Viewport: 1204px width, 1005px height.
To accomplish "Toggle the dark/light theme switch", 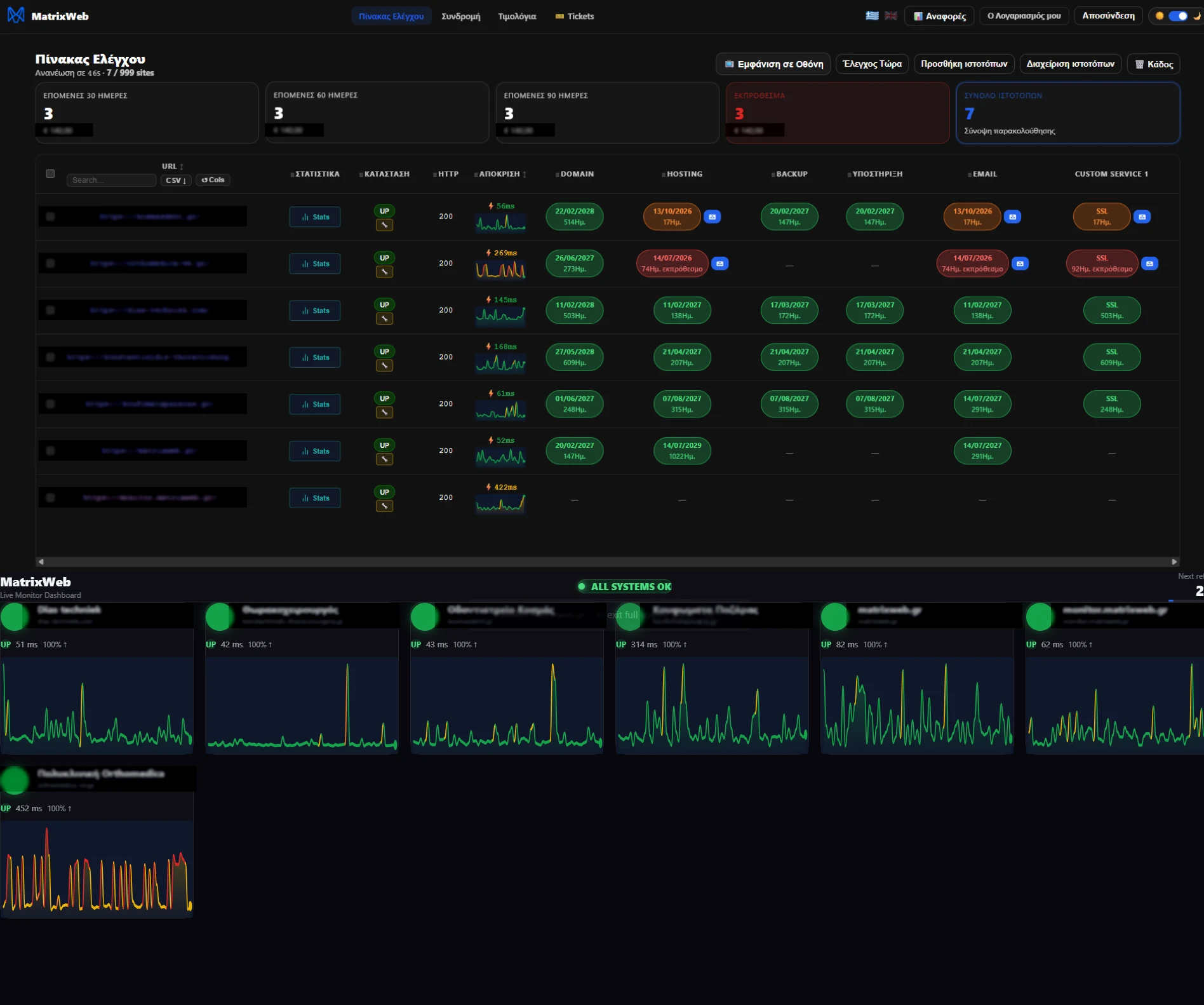I will pyautogui.click(x=1178, y=16).
